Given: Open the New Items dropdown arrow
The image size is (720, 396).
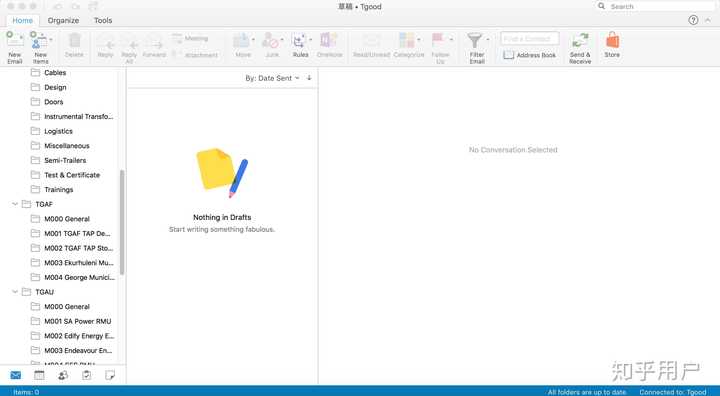Looking at the screenshot, I should pyautogui.click(x=51, y=40).
